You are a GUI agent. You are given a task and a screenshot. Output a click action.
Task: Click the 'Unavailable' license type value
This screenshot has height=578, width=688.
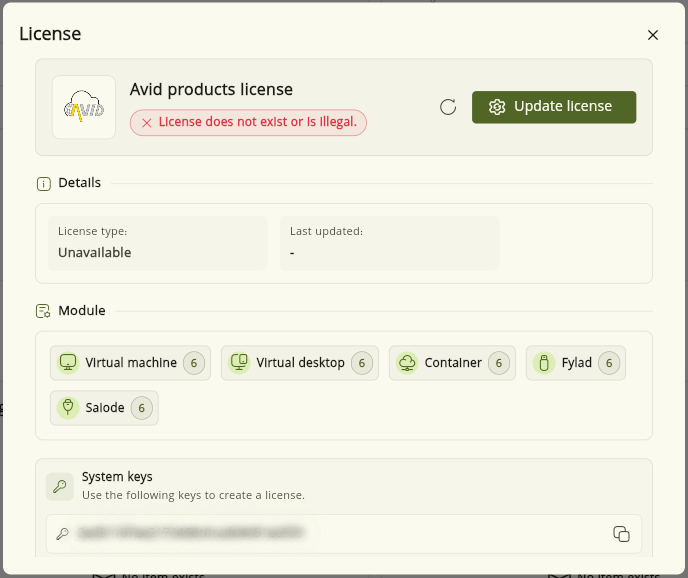tap(95, 253)
